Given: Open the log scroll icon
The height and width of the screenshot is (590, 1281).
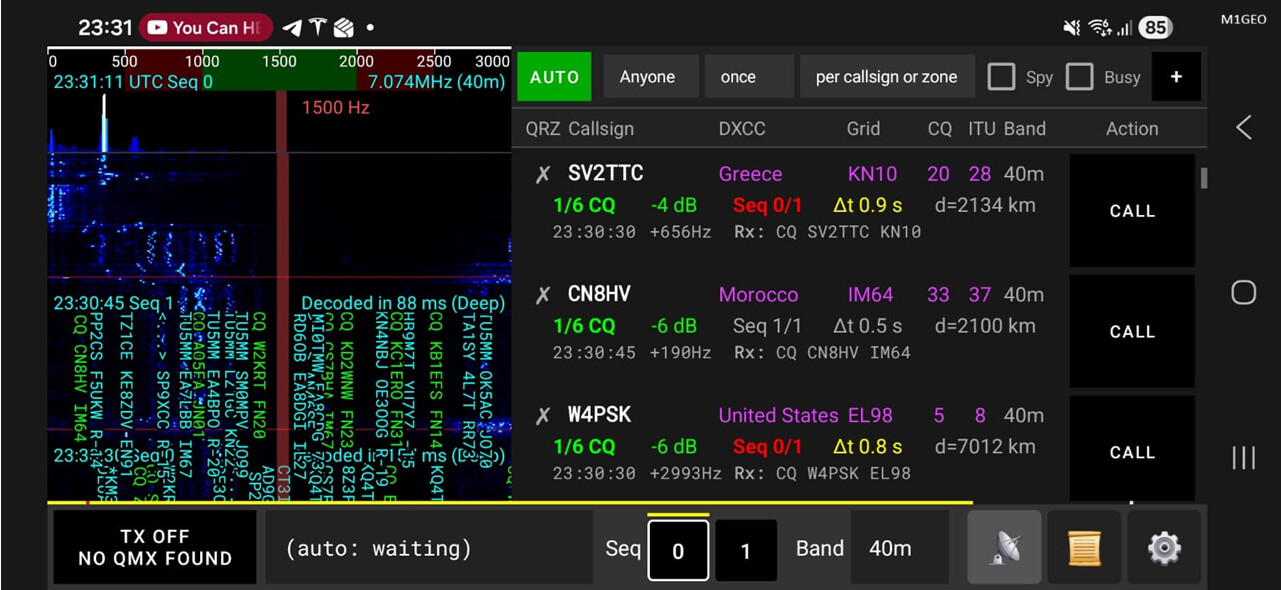Looking at the screenshot, I should (1084, 548).
